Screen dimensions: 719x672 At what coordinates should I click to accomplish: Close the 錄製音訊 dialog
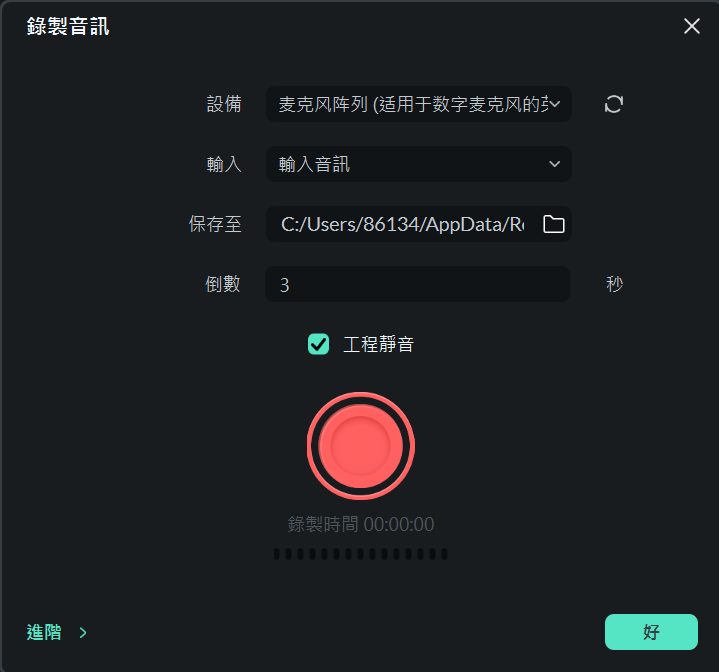click(691, 26)
